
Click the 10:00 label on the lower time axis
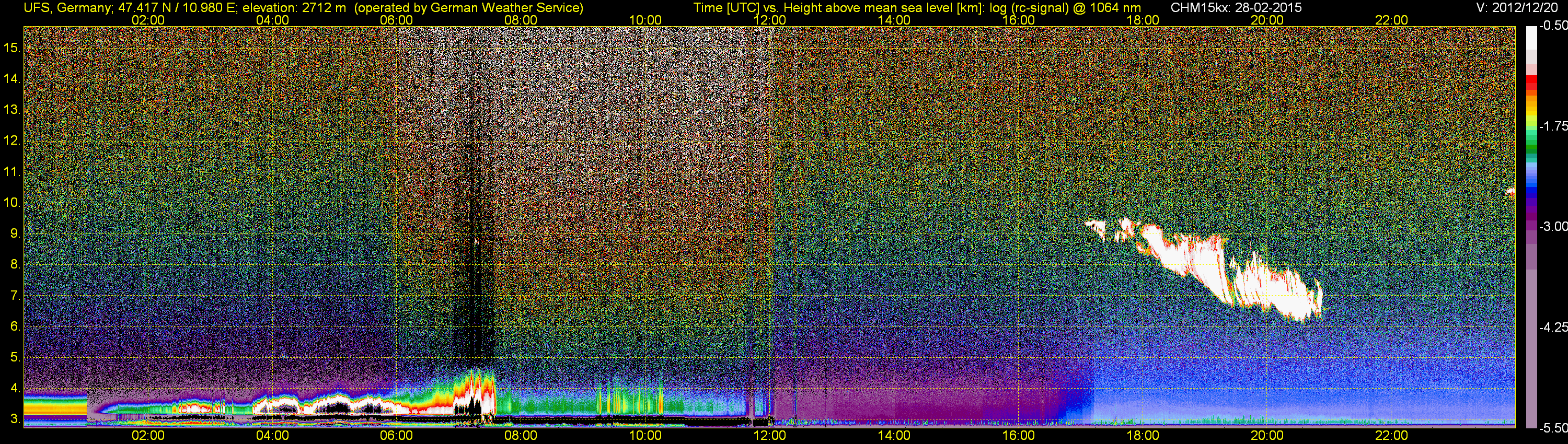pos(645,436)
